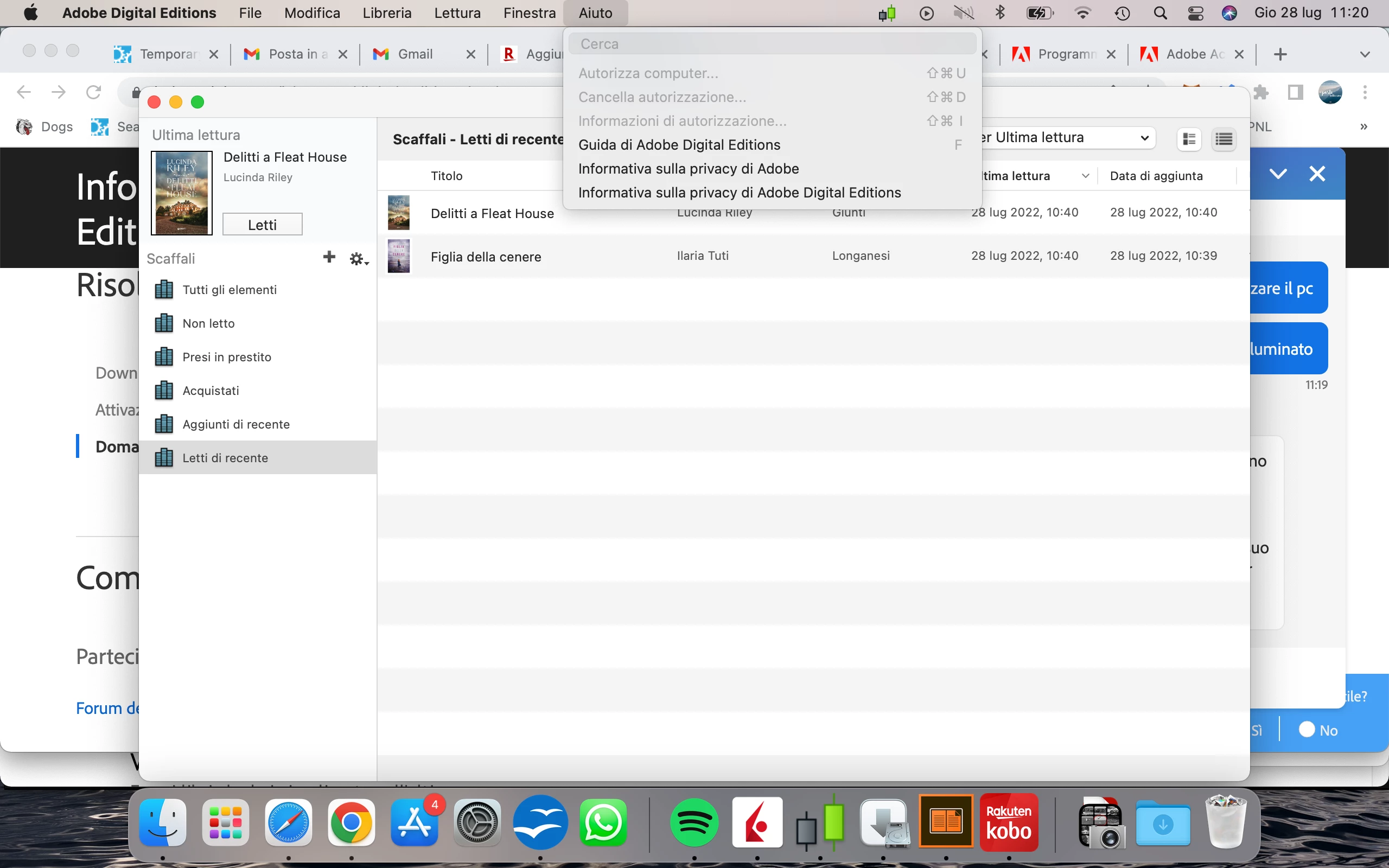Open Control Center in the menu bar
Image resolution: width=1389 pixels, height=868 pixels.
click(x=1195, y=12)
